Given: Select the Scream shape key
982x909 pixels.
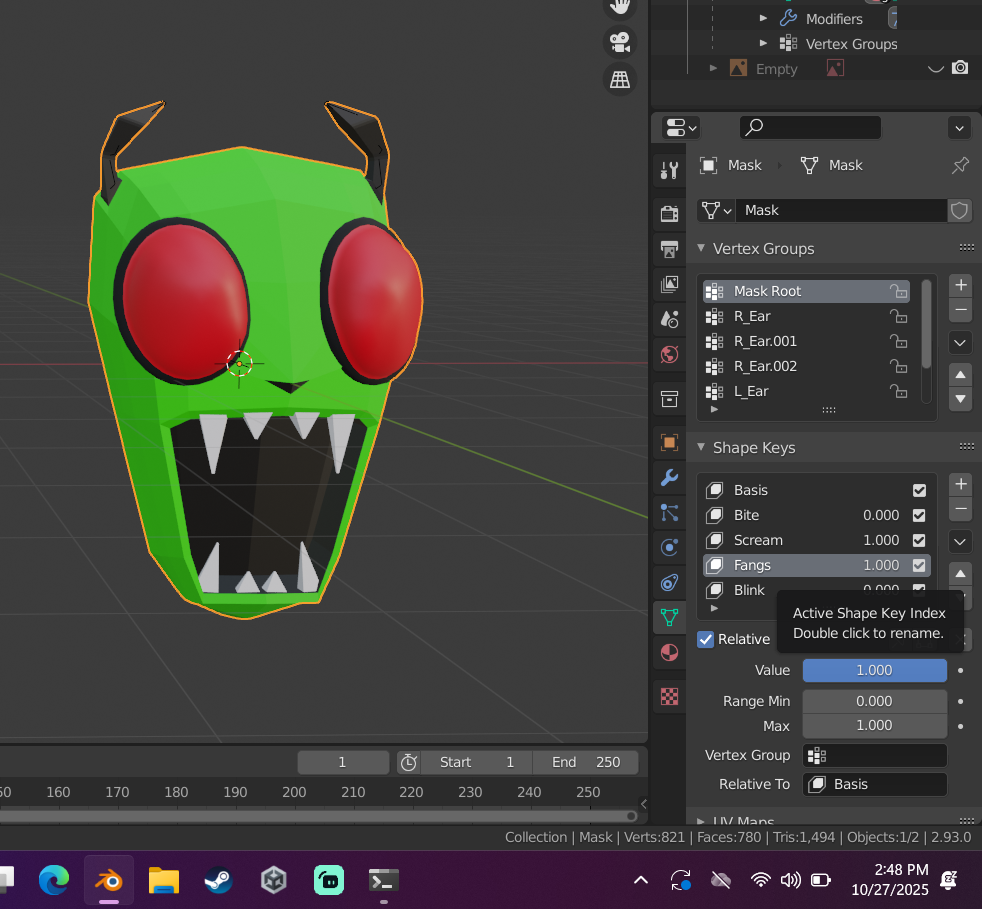Looking at the screenshot, I should coord(758,540).
